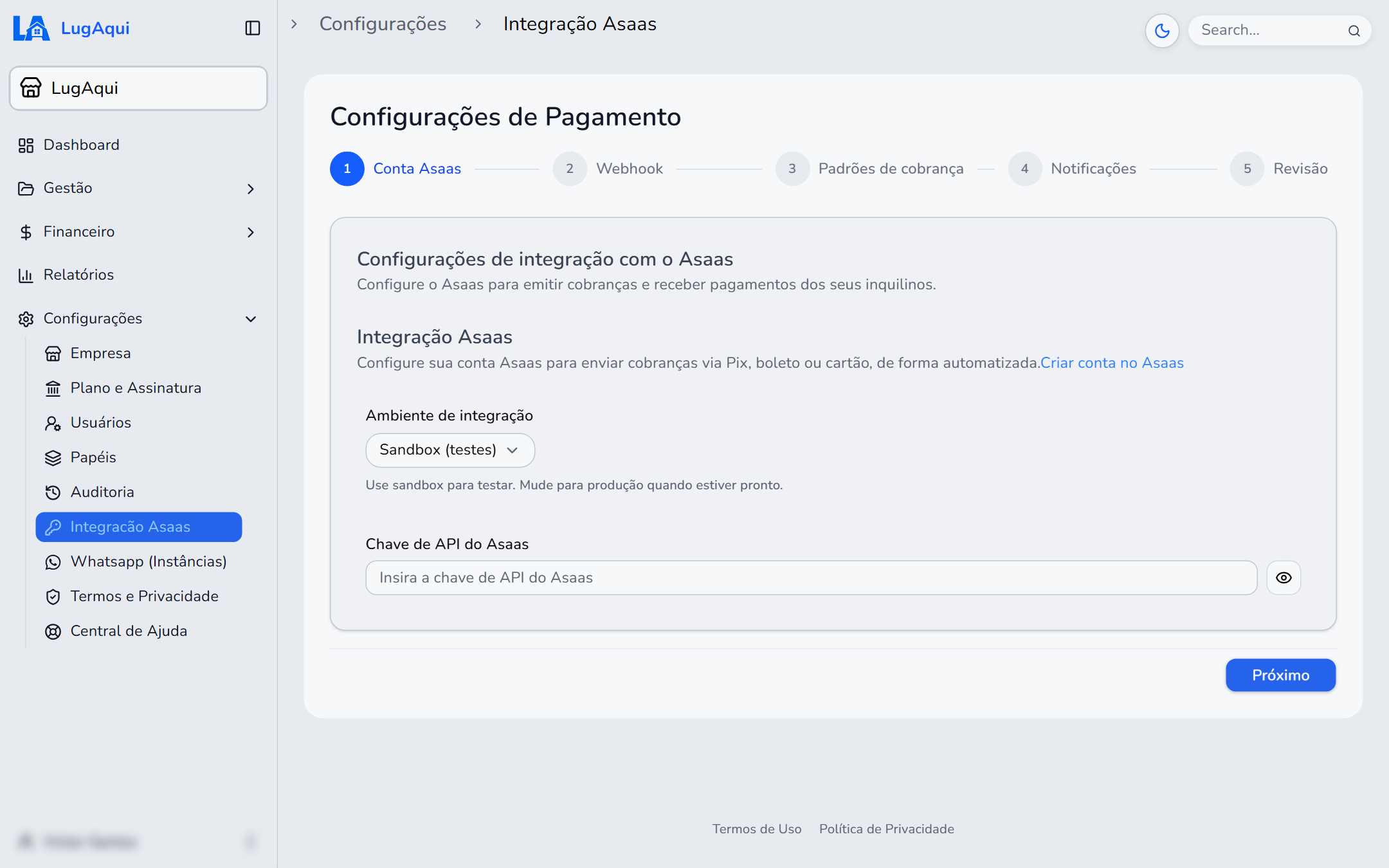Select step 1 Conta Asaas
Image resolution: width=1389 pixels, height=868 pixels.
(x=395, y=168)
